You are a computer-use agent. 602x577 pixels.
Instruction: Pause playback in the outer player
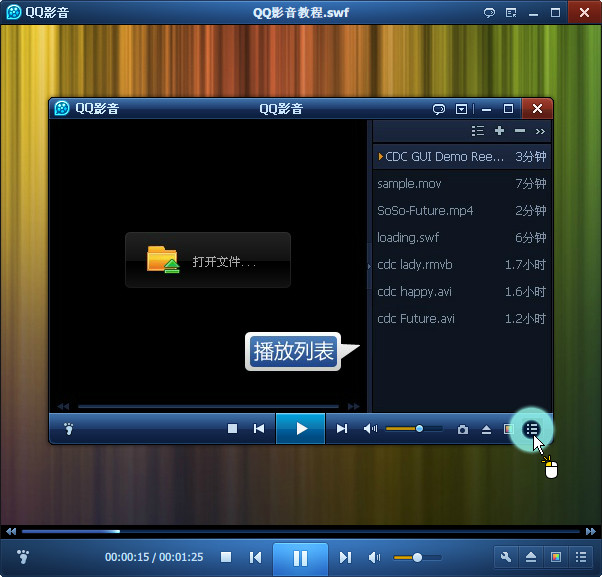coord(300,558)
